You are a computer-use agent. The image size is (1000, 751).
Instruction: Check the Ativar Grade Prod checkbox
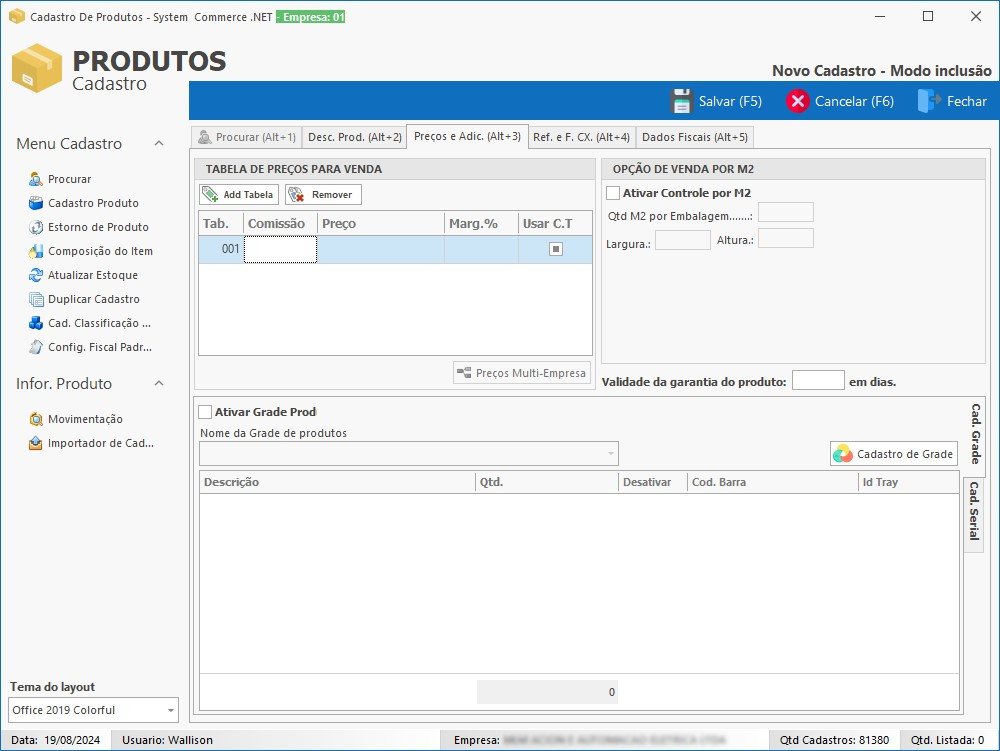tap(206, 412)
